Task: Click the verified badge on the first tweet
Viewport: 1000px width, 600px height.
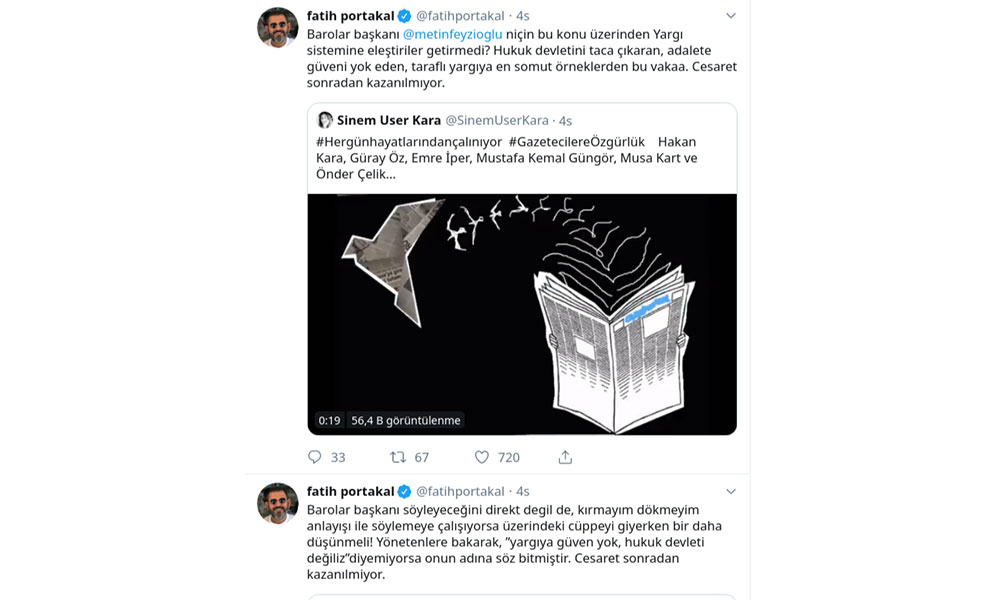Action: pos(404,16)
